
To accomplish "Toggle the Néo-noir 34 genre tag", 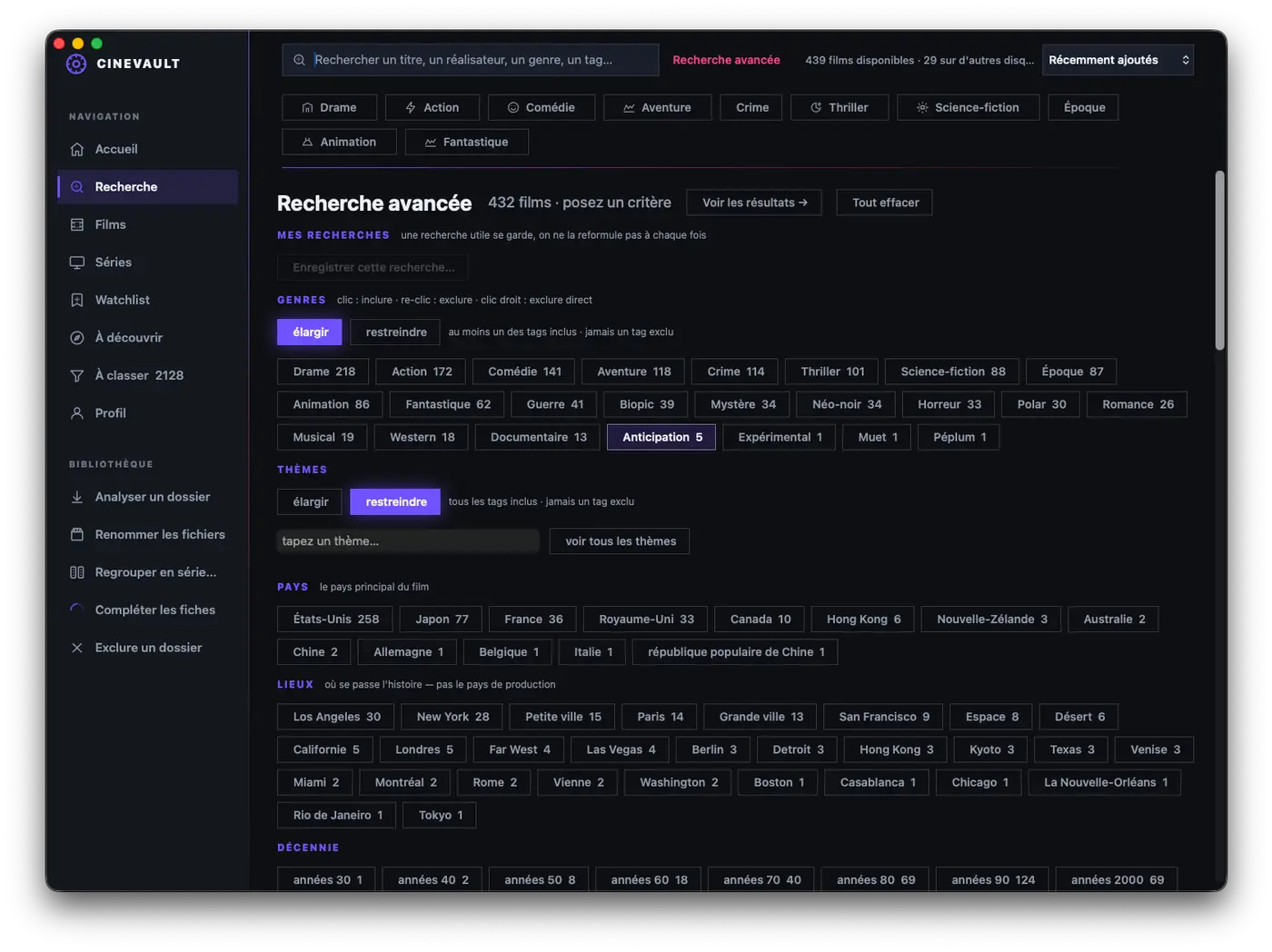I will pos(847,404).
